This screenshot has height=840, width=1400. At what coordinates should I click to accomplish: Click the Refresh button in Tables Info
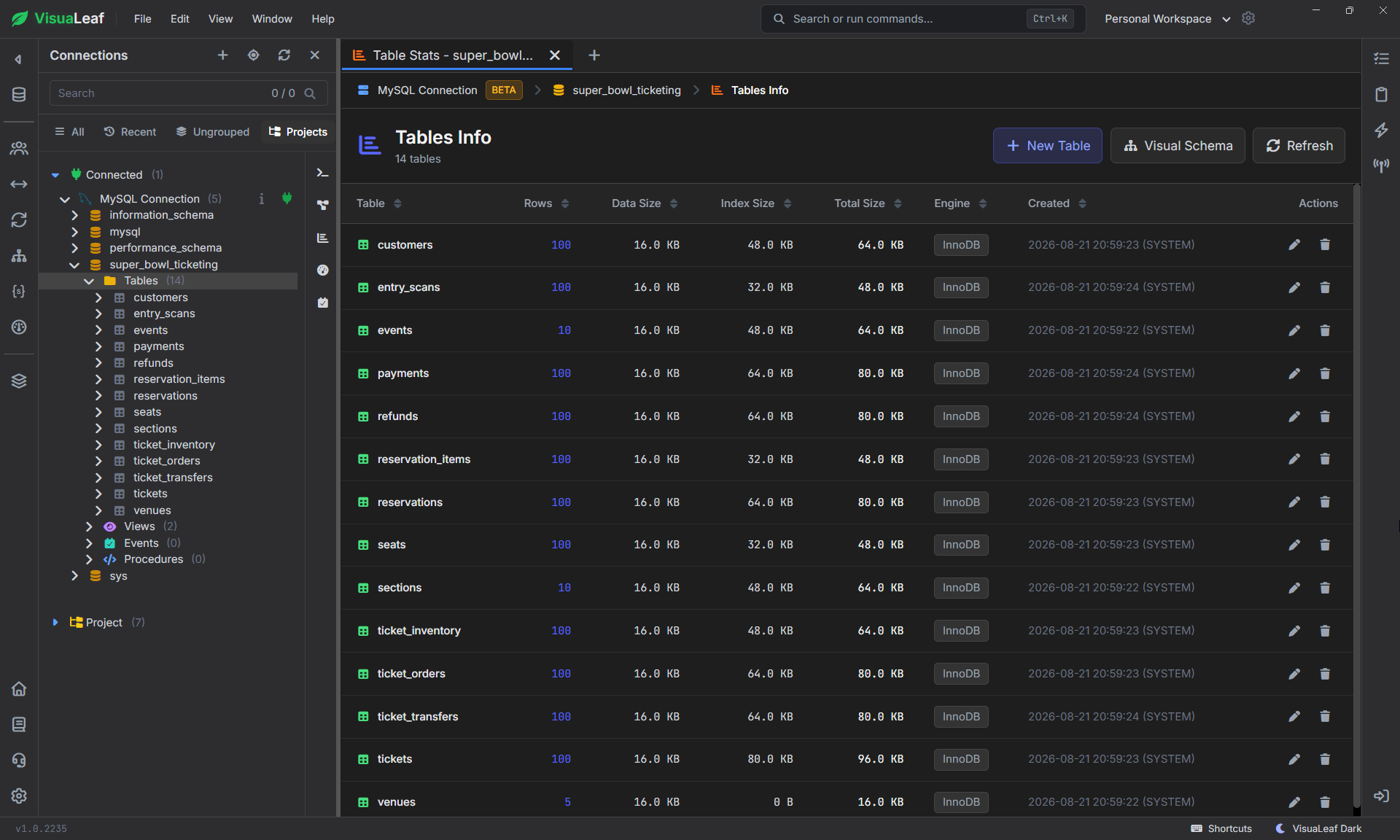tap(1299, 146)
